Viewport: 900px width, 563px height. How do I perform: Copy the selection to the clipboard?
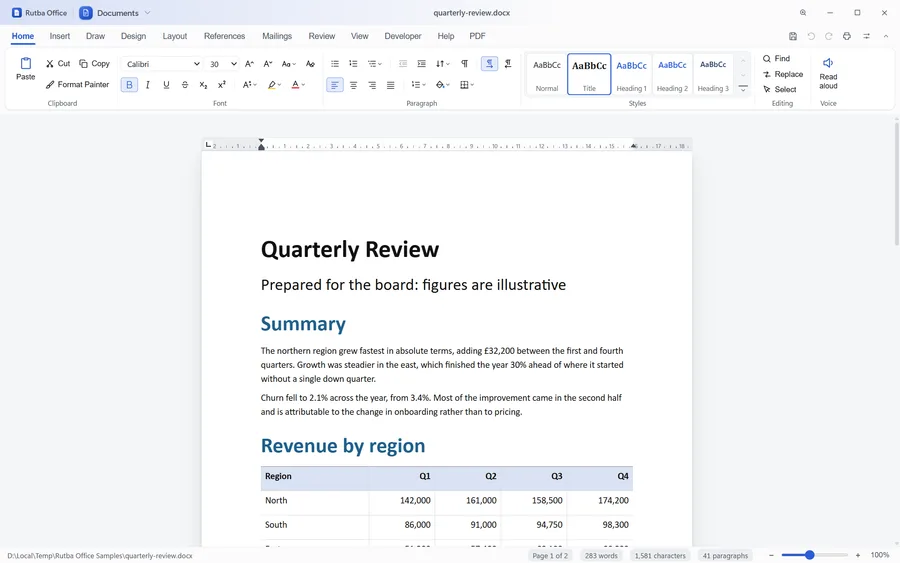click(x=94, y=64)
